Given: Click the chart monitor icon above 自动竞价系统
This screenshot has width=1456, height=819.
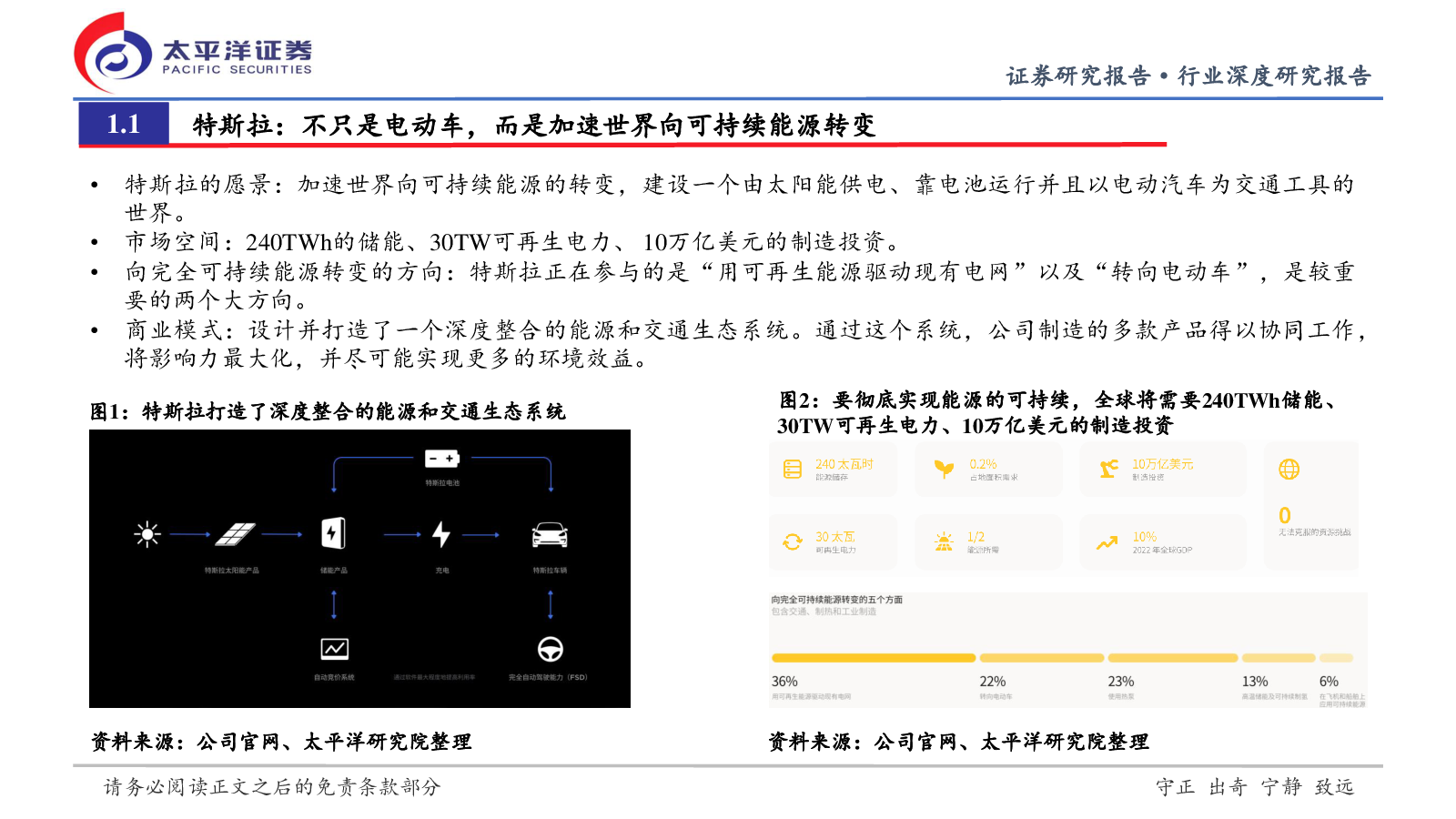Looking at the screenshot, I should [x=334, y=649].
